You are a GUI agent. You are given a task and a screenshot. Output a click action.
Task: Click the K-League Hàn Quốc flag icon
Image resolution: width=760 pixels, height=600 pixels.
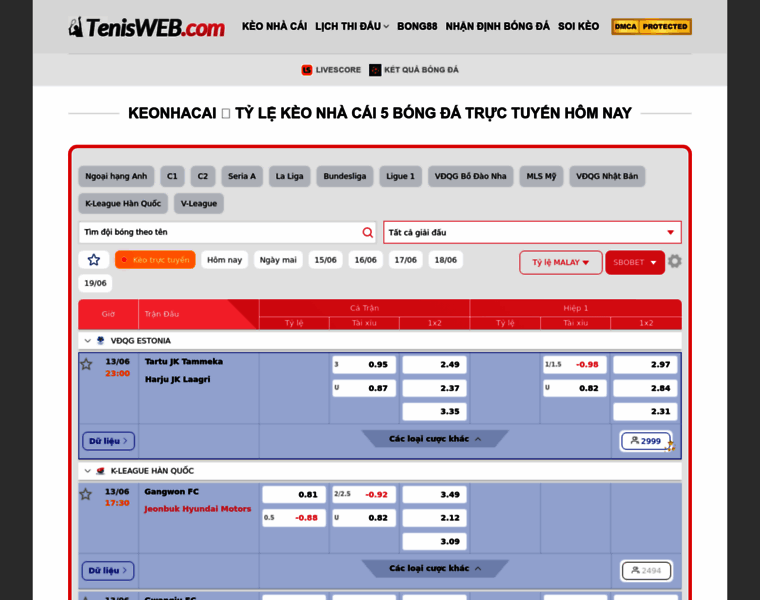pos(100,471)
